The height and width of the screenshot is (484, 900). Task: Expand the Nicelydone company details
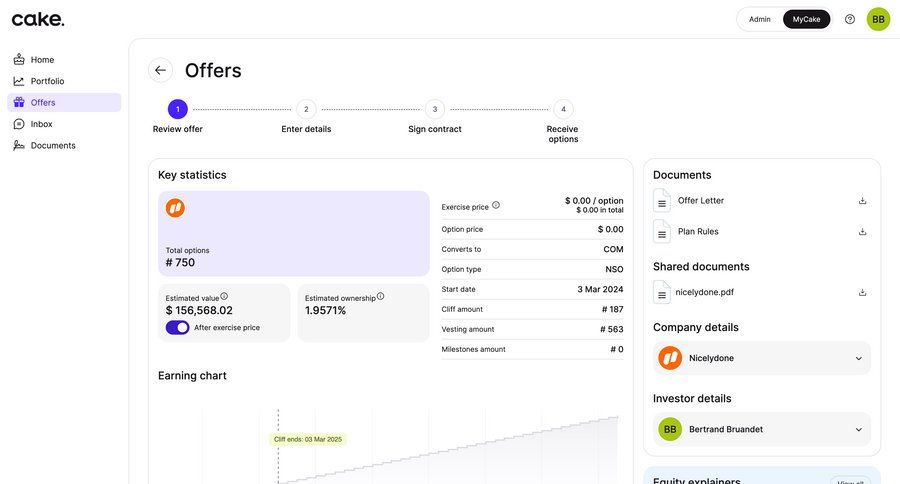[x=858, y=358]
